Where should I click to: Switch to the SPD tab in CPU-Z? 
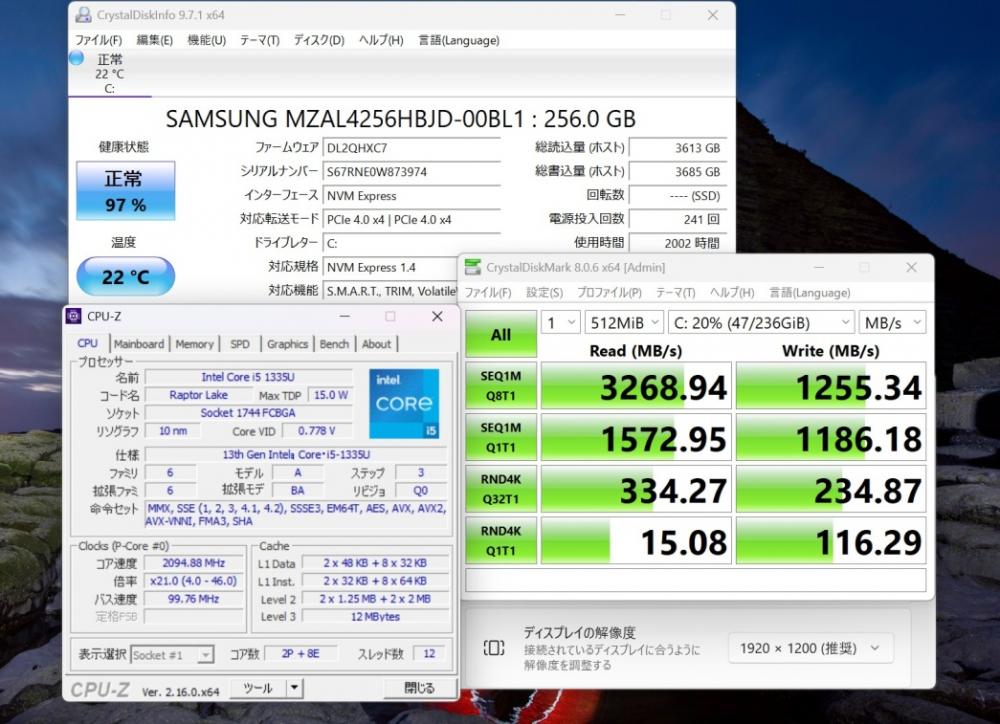click(x=240, y=344)
